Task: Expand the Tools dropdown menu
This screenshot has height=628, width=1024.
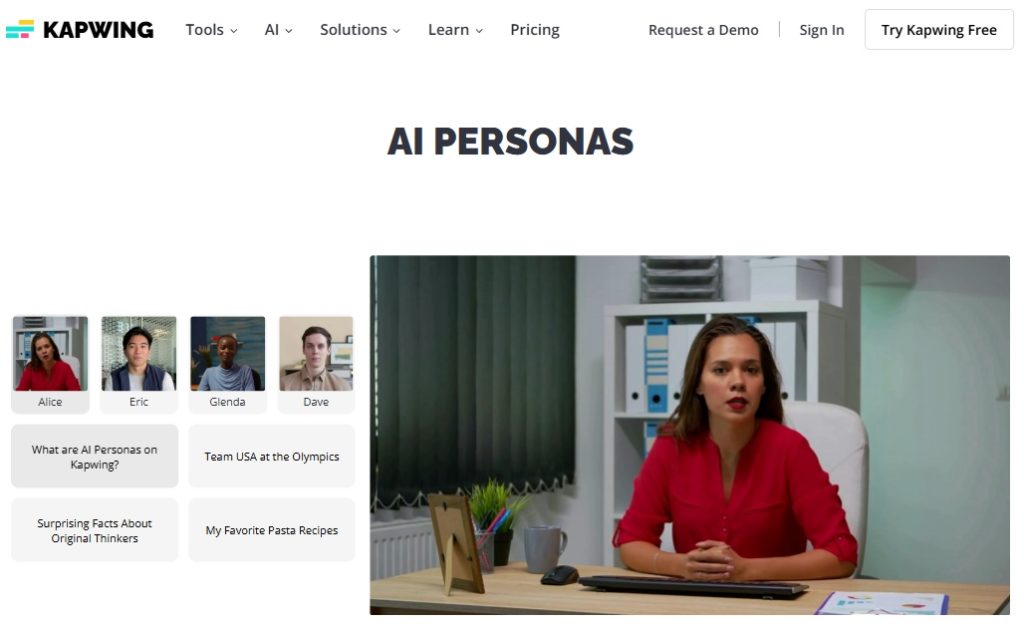Action: pyautogui.click(x=211, y=30)
